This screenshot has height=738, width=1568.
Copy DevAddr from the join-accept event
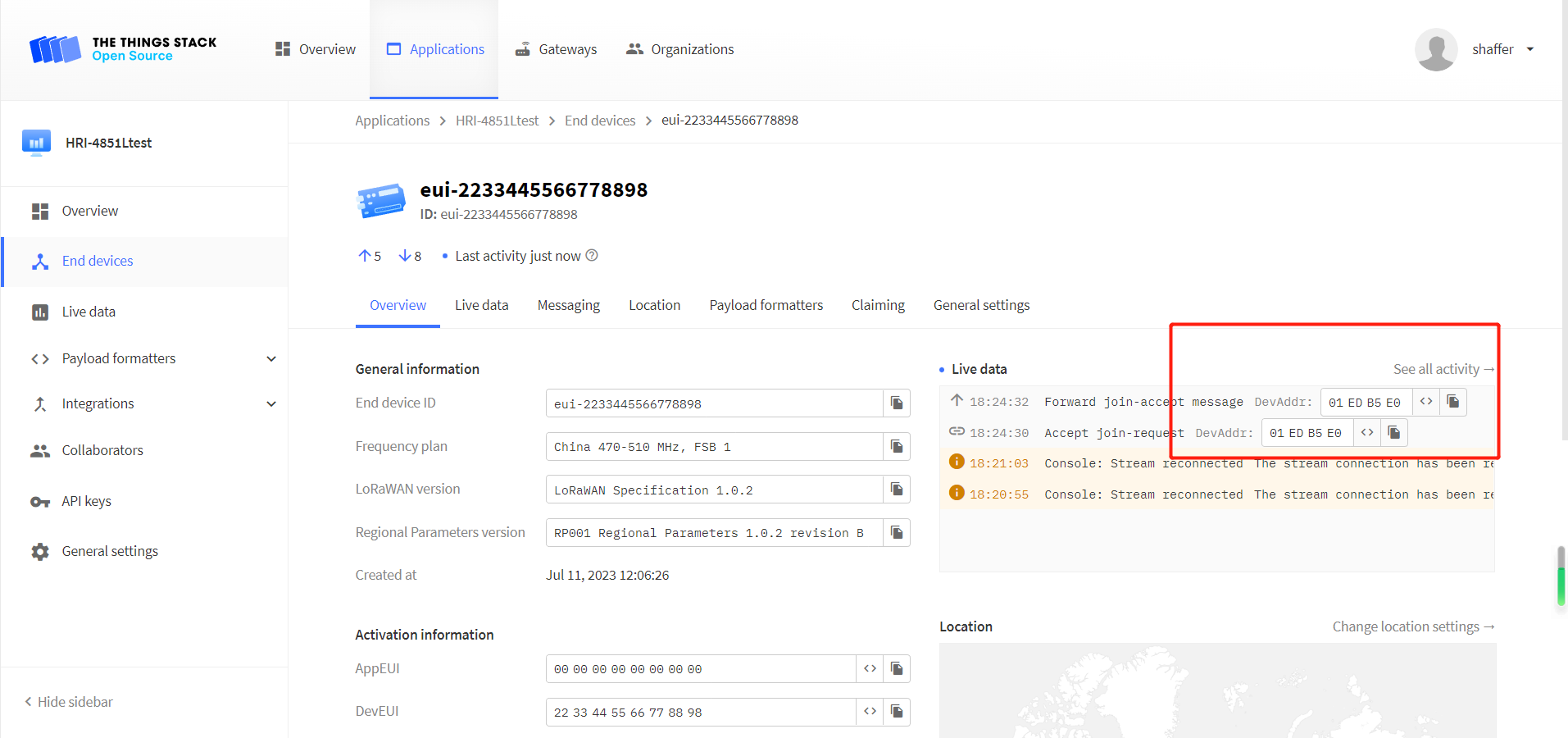tap(1452, 402)
